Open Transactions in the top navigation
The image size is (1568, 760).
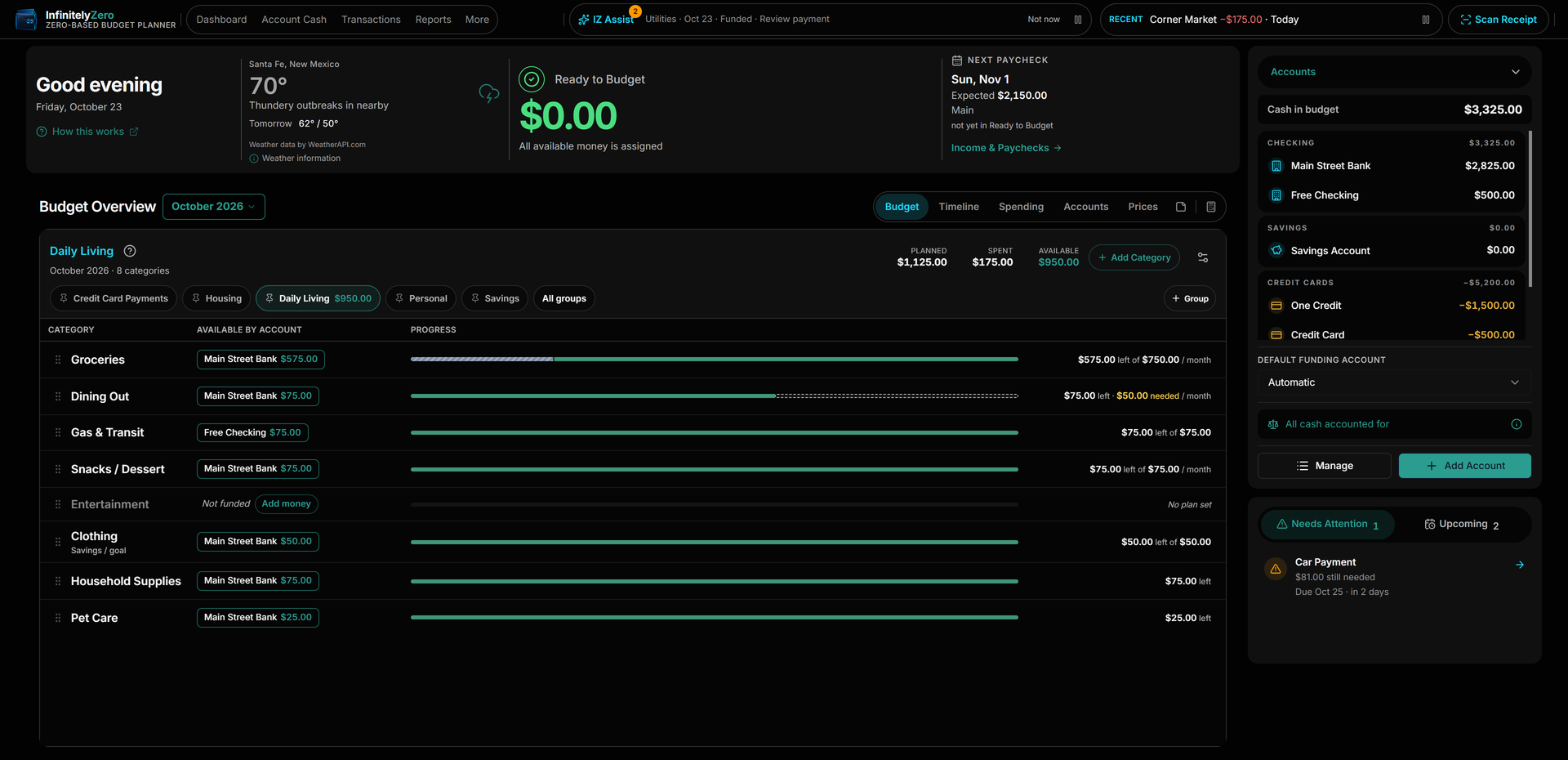371,20
